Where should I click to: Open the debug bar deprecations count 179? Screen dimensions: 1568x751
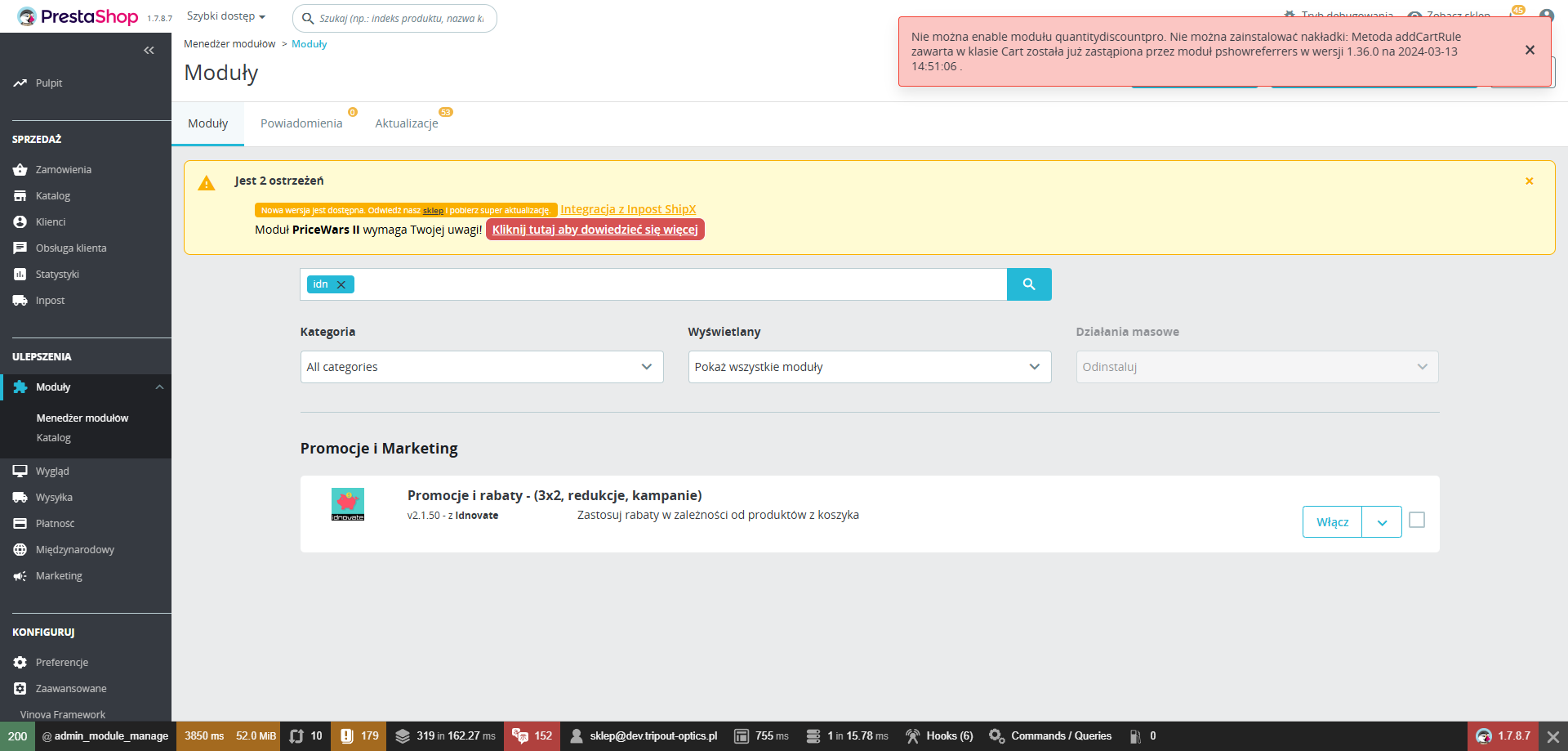[360, 736]
